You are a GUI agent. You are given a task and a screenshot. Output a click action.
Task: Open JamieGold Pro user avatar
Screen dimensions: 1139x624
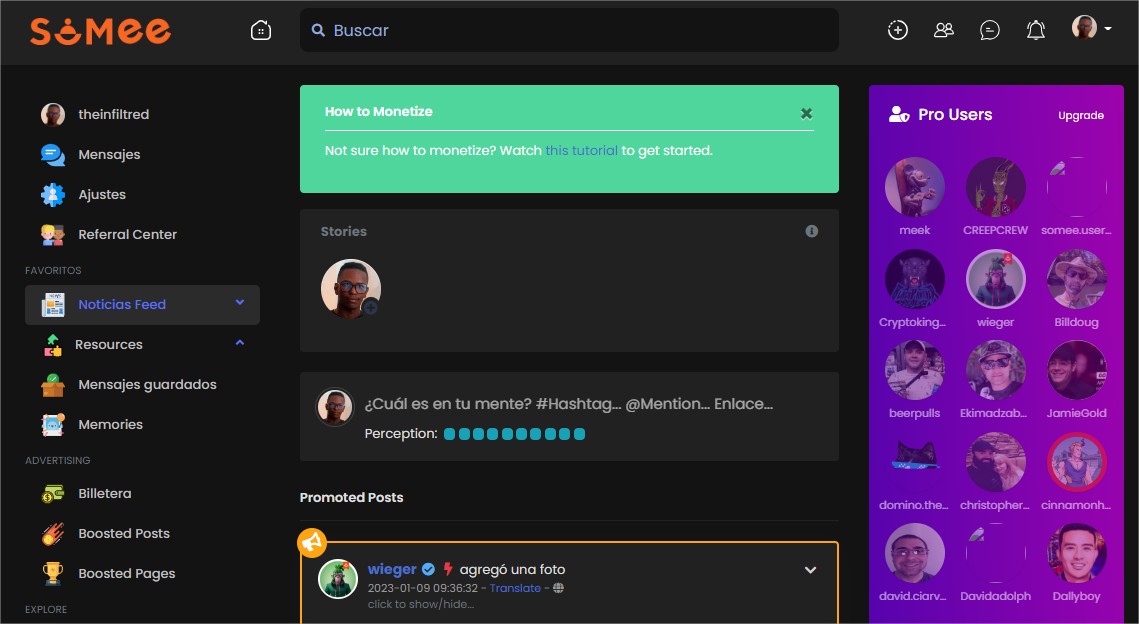point(1077,370)
